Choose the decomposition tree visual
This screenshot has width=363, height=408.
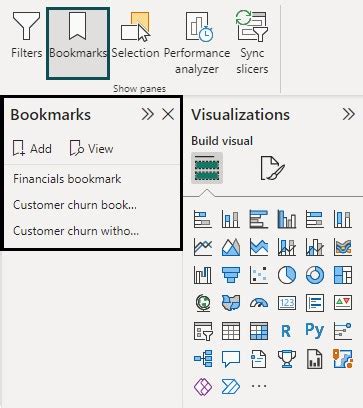tap(203, 359)
